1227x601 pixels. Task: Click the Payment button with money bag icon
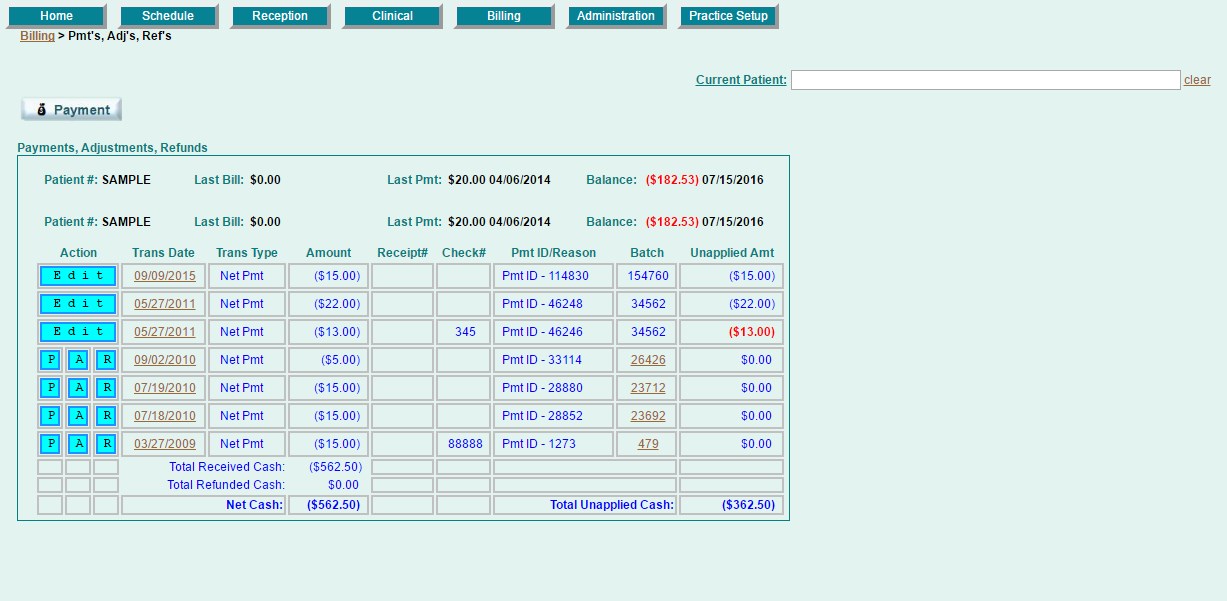click(x=71, y=110)
